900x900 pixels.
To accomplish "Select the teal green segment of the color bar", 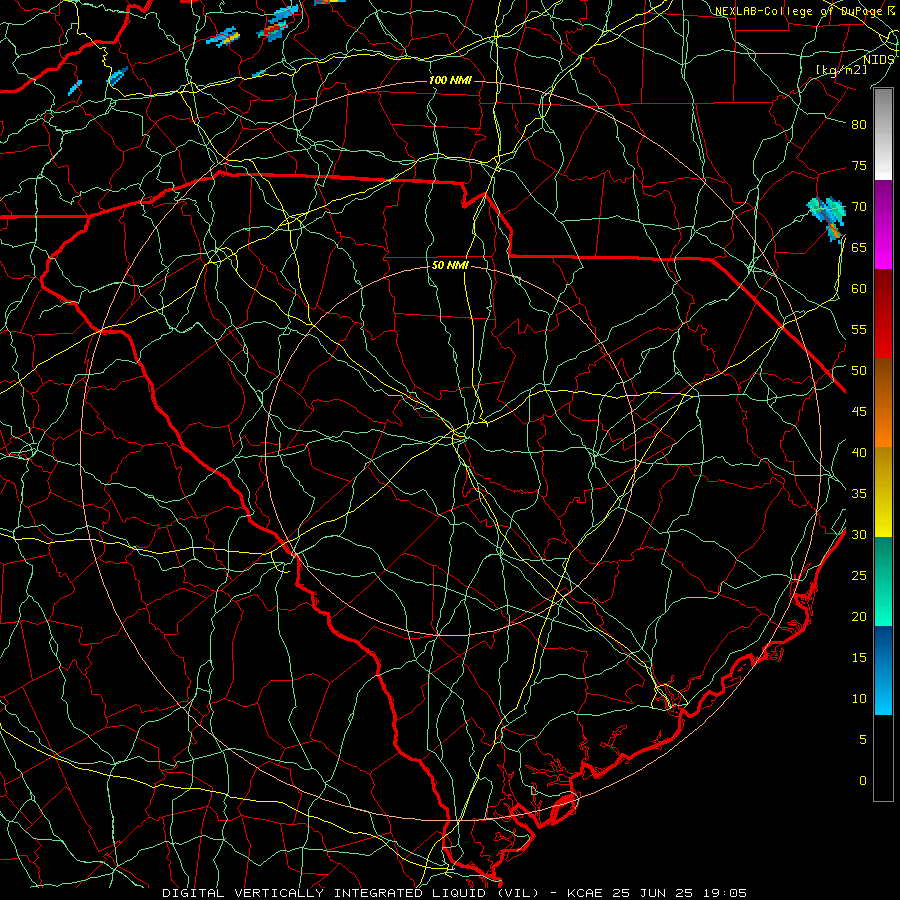I will click(x=883, y=581).
